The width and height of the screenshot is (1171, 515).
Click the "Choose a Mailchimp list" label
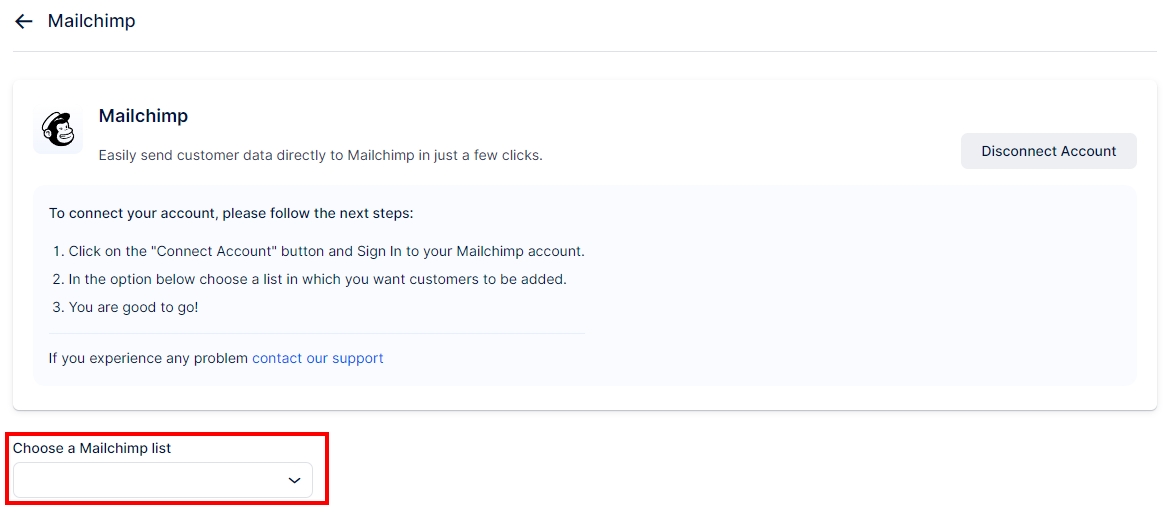click(92, 448)
